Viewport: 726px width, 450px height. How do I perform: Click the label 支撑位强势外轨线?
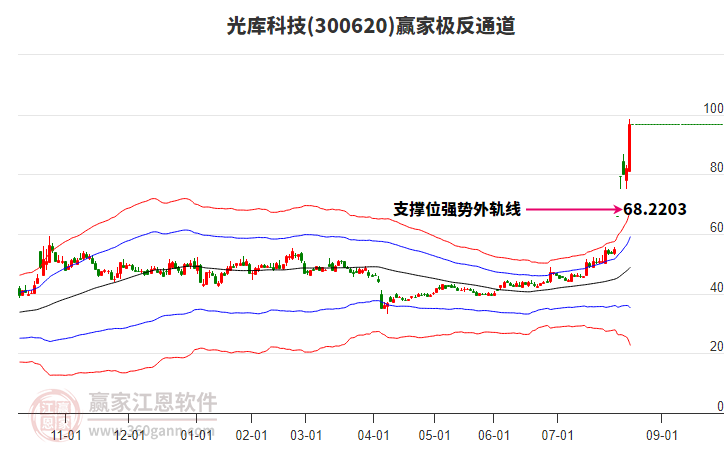[457, 209]
